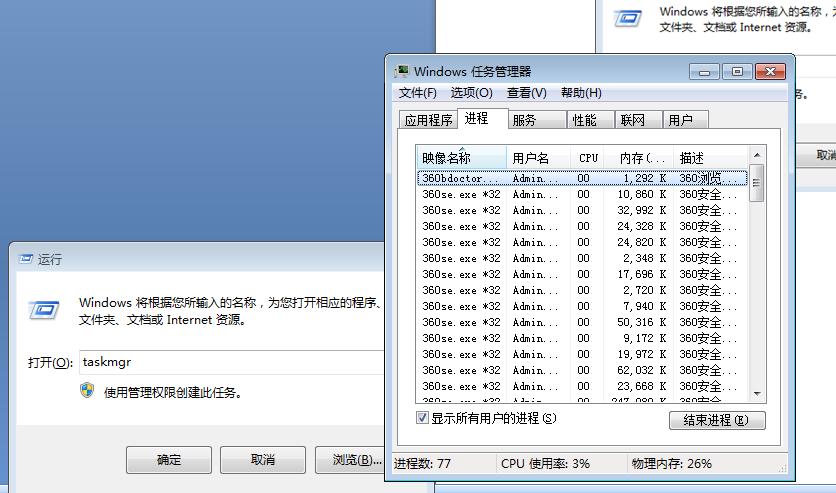Click 确定 in the 运行 dialog
The image size is (836, 493).
[x=169, y=460]
